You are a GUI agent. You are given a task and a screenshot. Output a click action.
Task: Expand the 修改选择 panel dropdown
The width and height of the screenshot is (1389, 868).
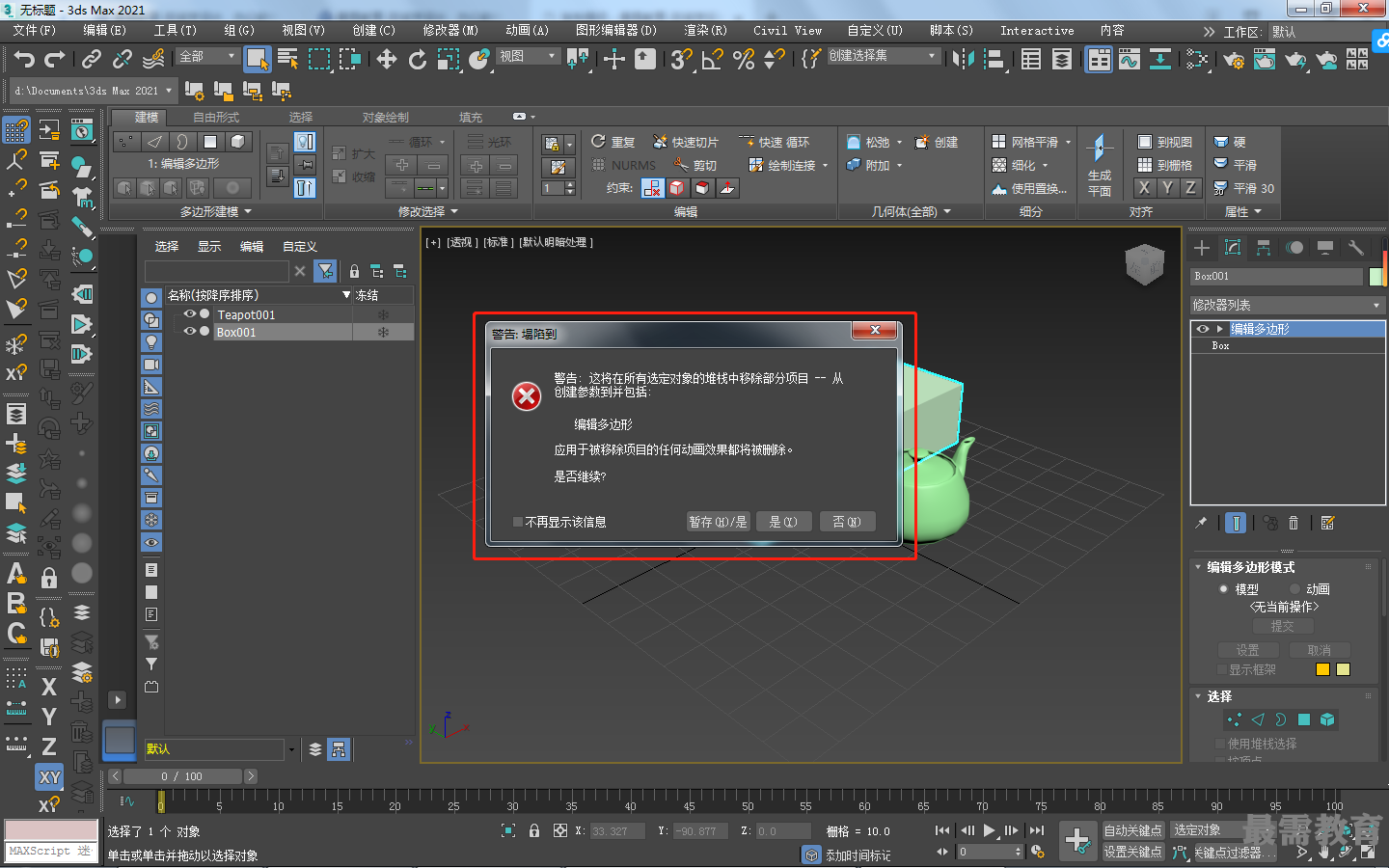pyautogui.click(x=428, y=211)
